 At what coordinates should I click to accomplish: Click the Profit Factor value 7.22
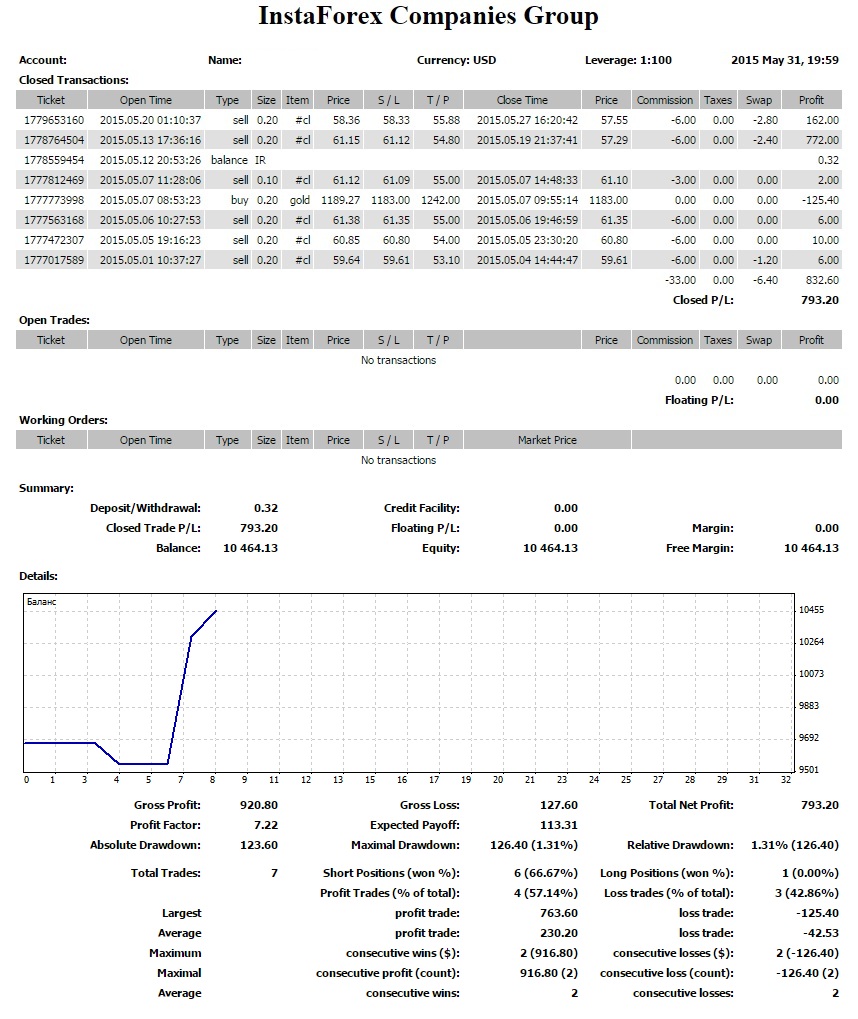[x=266, y=825]
